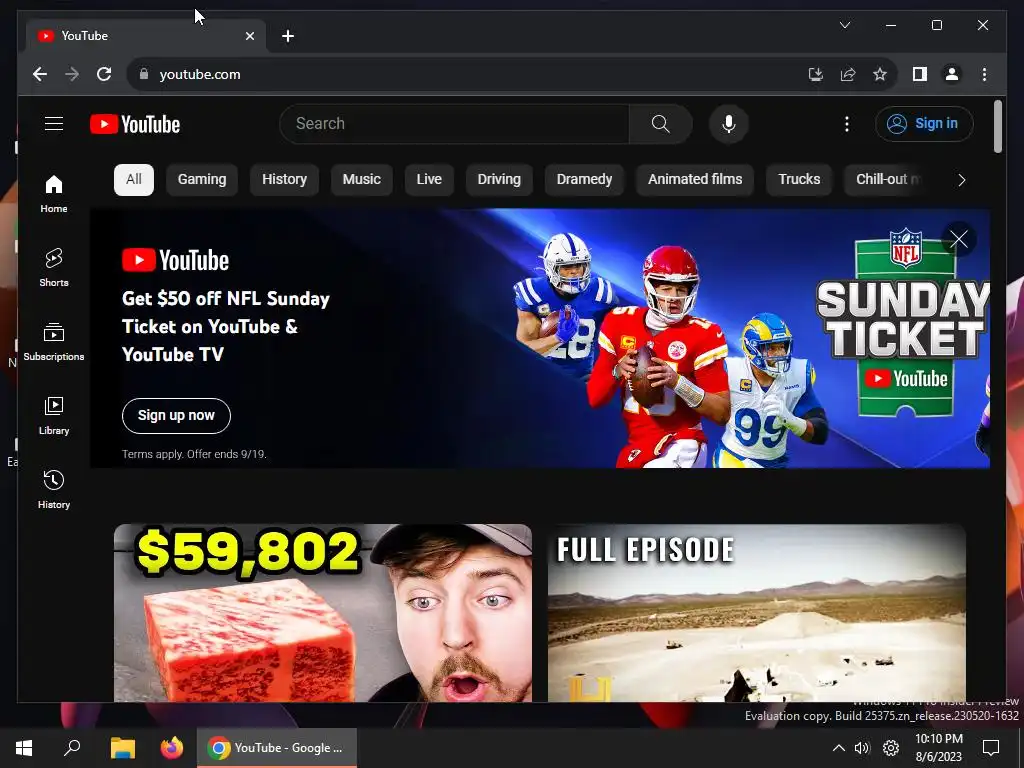Go back with Chrome's back arrow
The width and height of the screenshot is (1024, 768).
(x=40, y=74)
